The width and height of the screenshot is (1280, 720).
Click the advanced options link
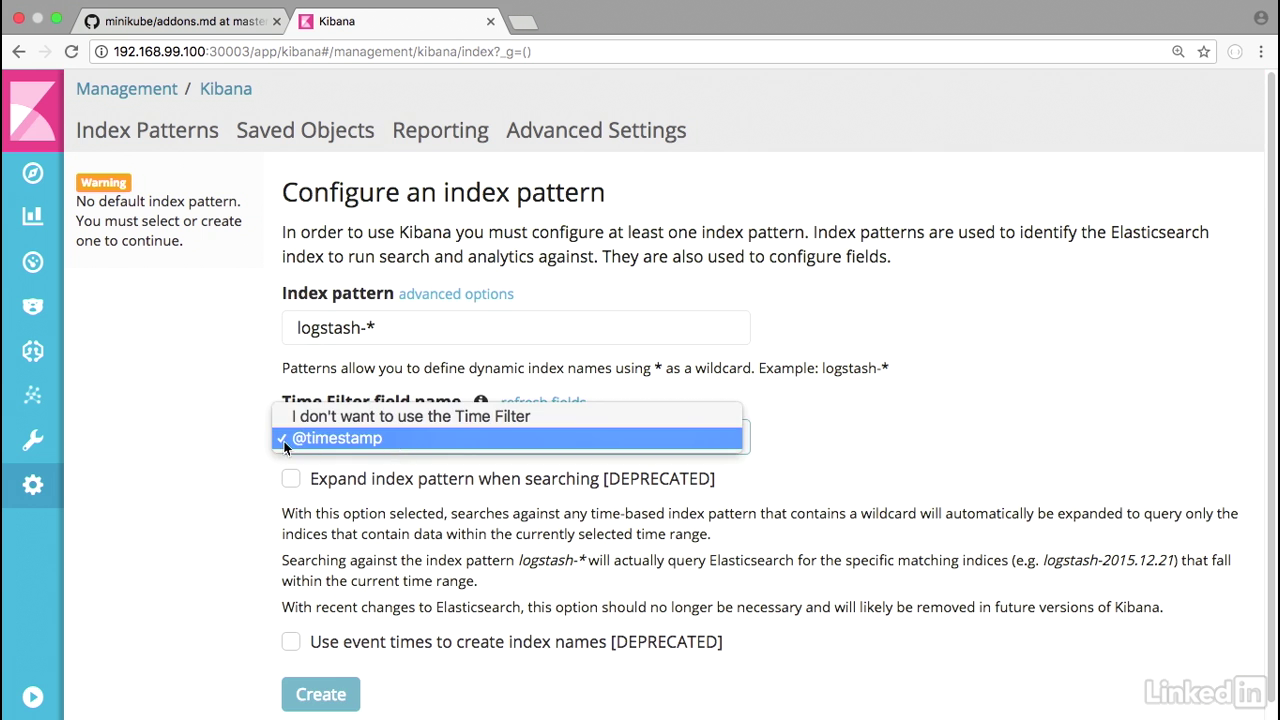pyautogui.click(x=456, y=294)
